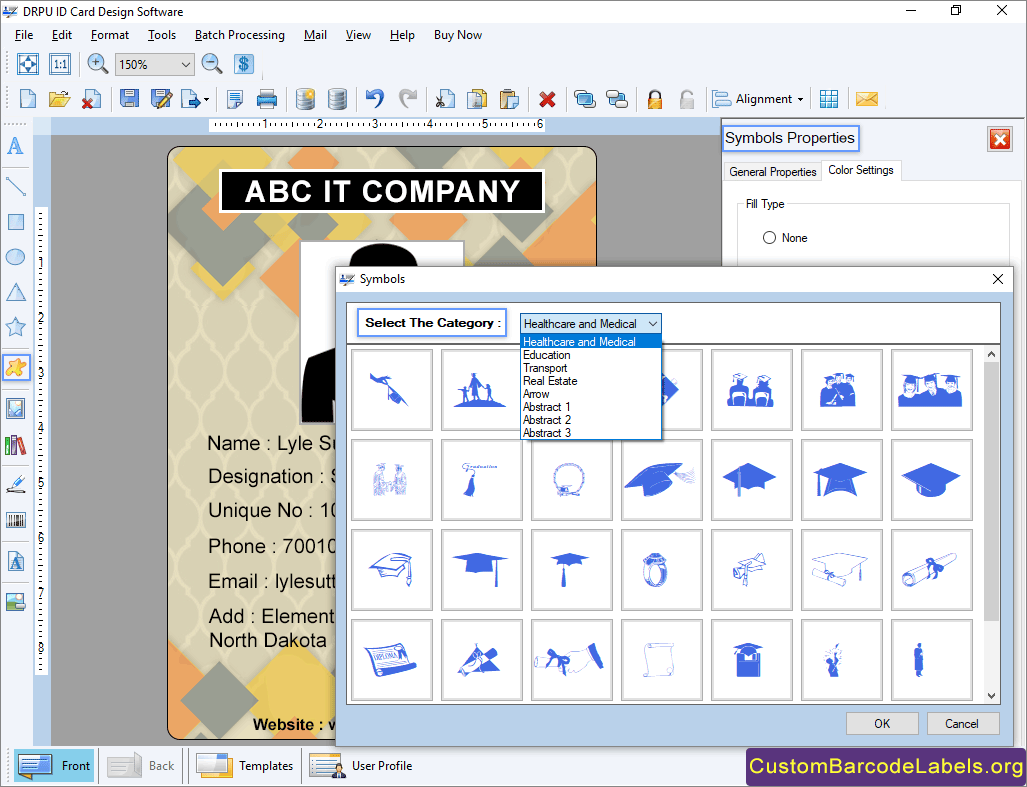The image size is (1027, 787).
Task: Click scroll down arrow in symbols list
Action: tap(991, 696)
